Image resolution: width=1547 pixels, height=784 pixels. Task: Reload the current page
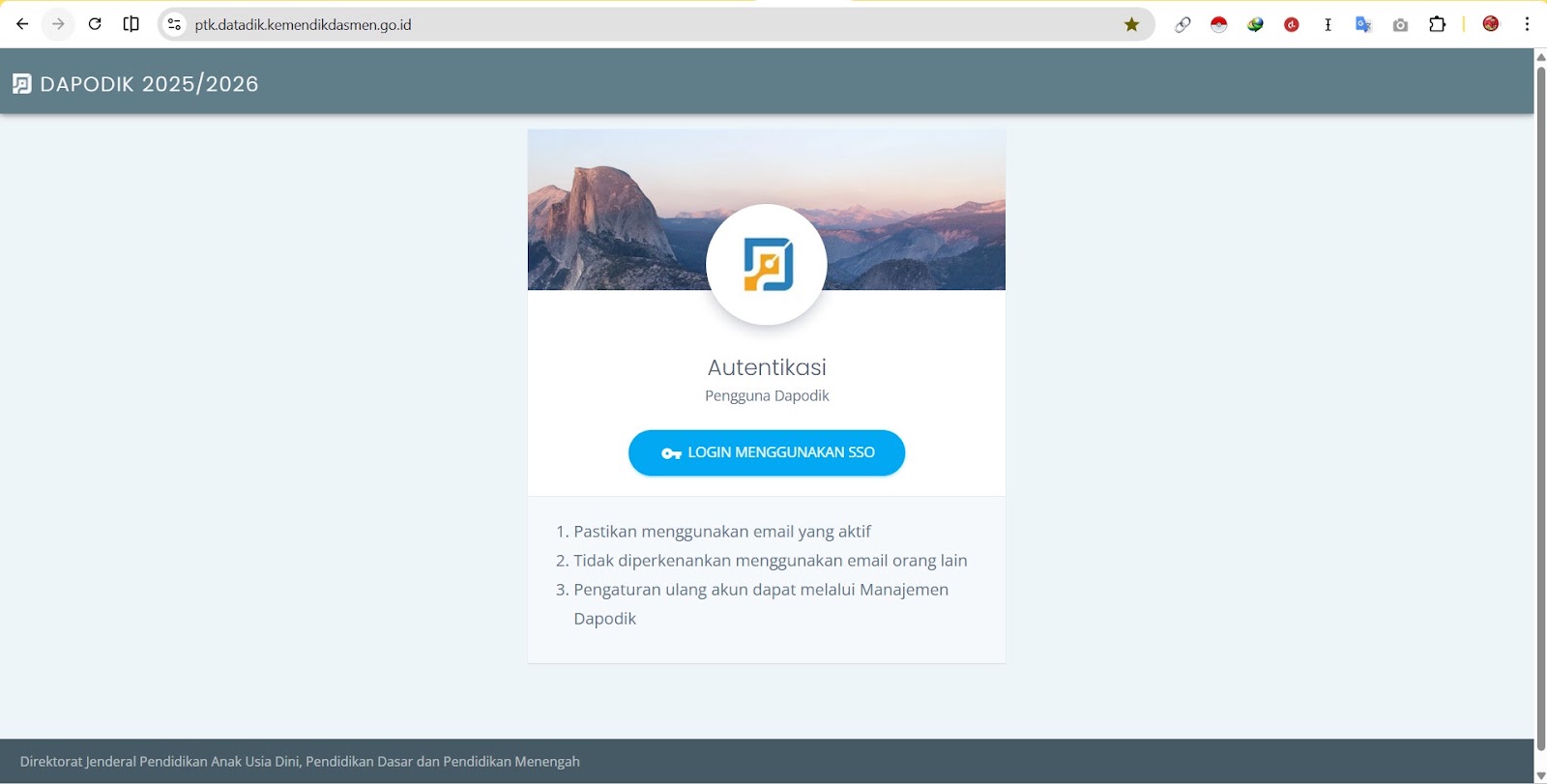click(x=95, y=24)
